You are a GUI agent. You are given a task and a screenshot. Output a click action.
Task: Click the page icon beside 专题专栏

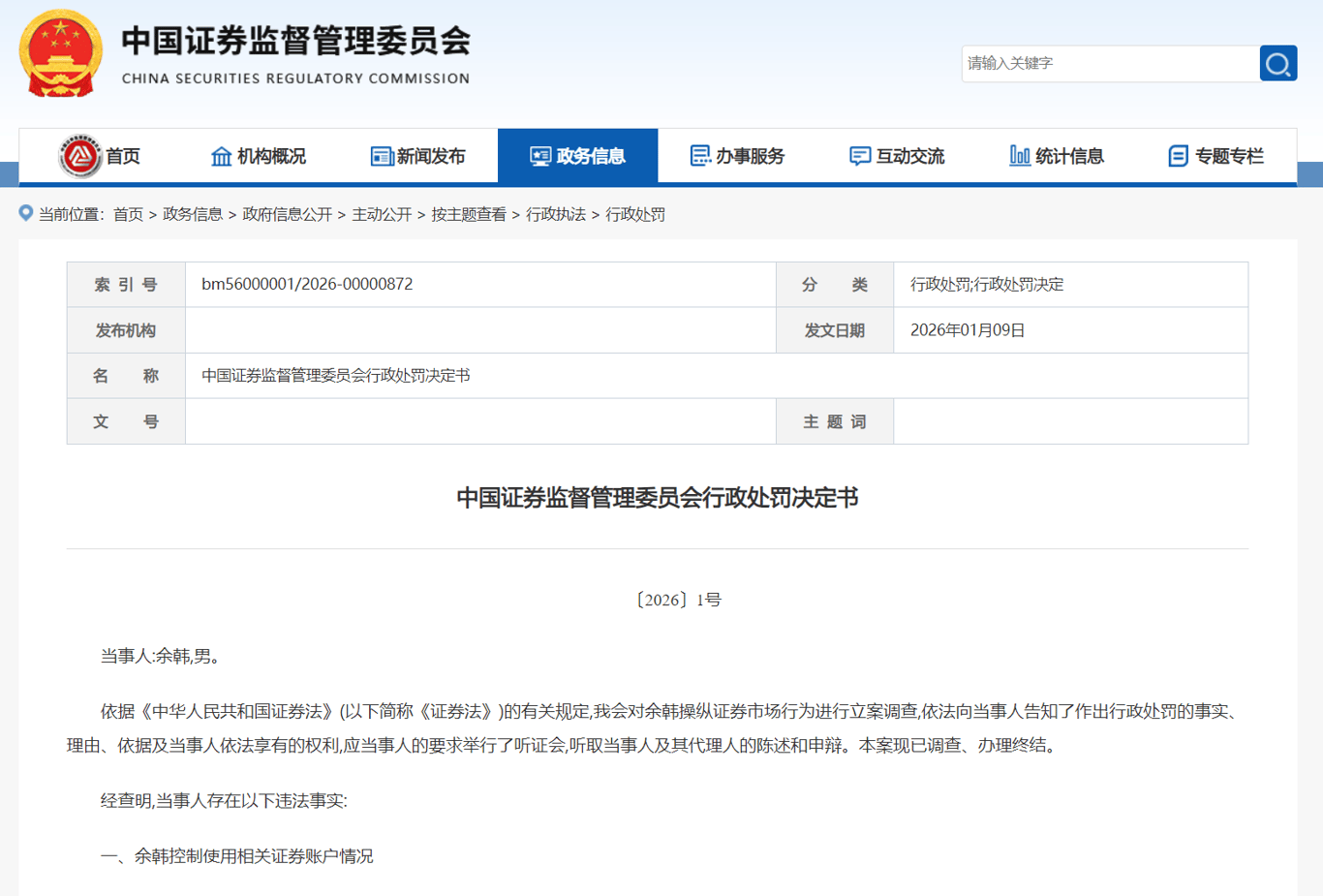[x=1179, y=156]
